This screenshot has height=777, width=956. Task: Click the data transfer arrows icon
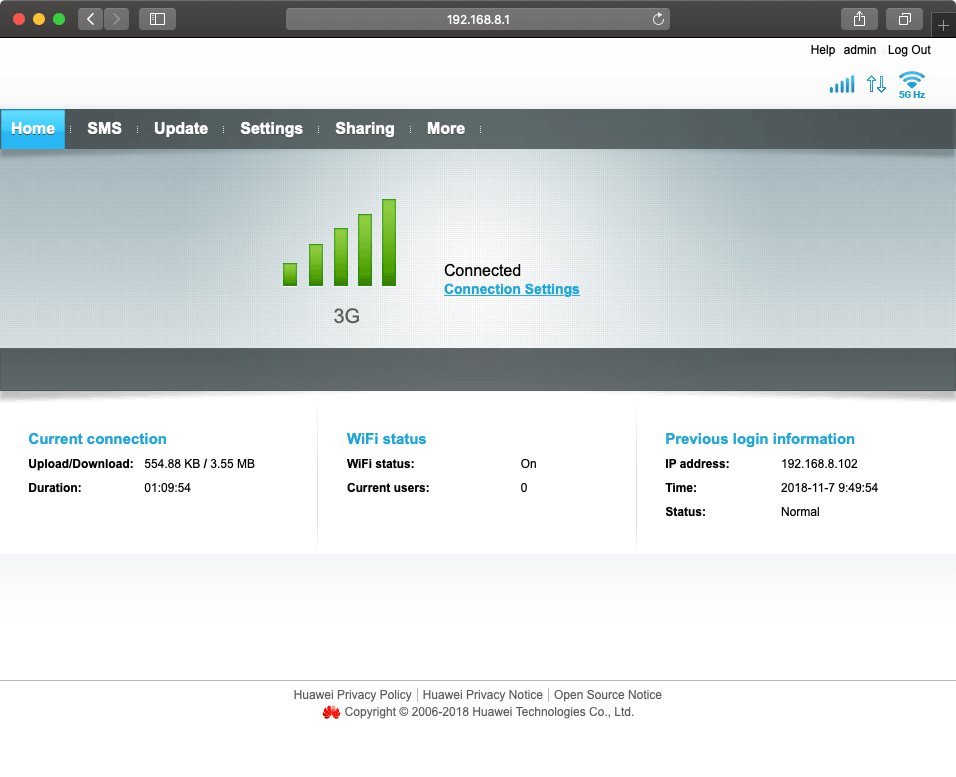click(876, 85)
